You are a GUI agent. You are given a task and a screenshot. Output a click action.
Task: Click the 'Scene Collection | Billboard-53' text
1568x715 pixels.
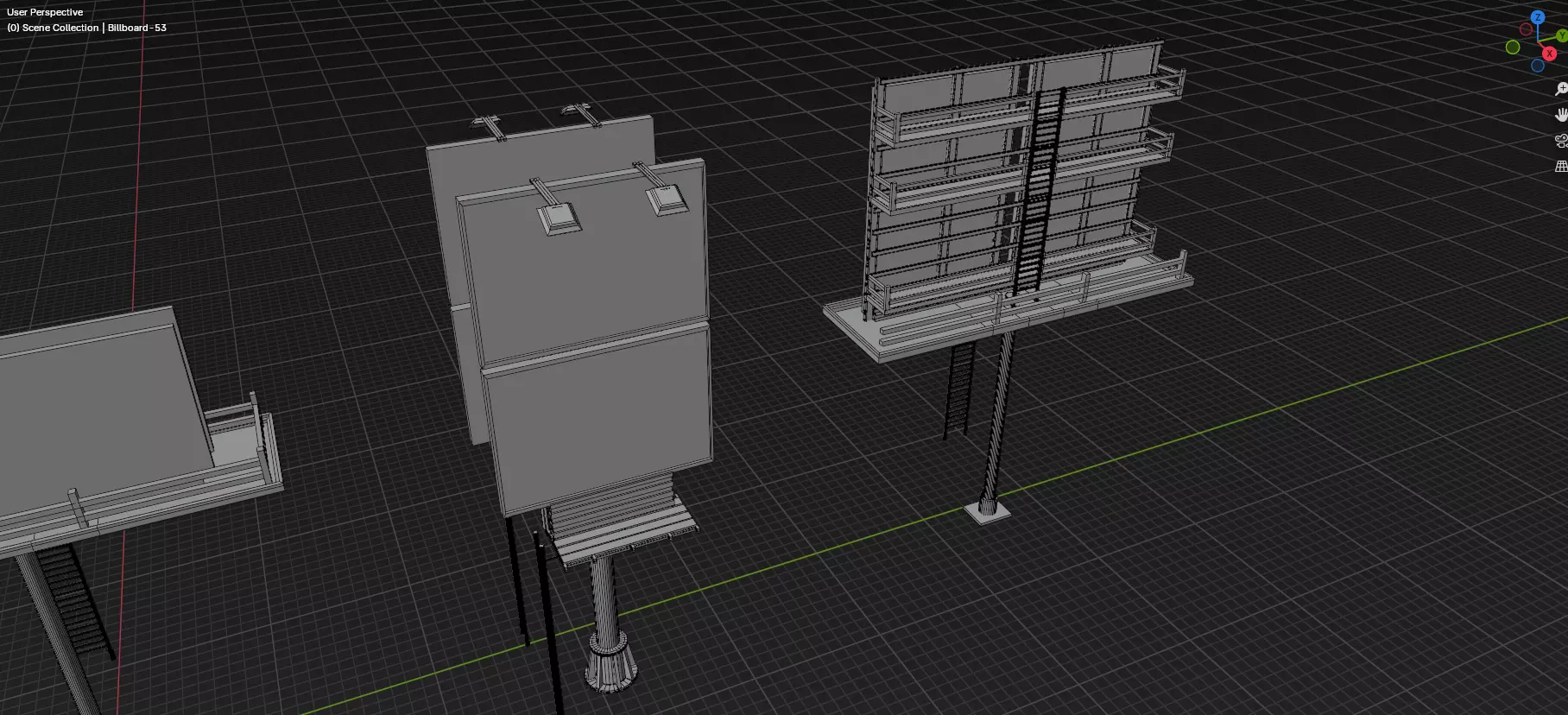(x=86, y=28)
